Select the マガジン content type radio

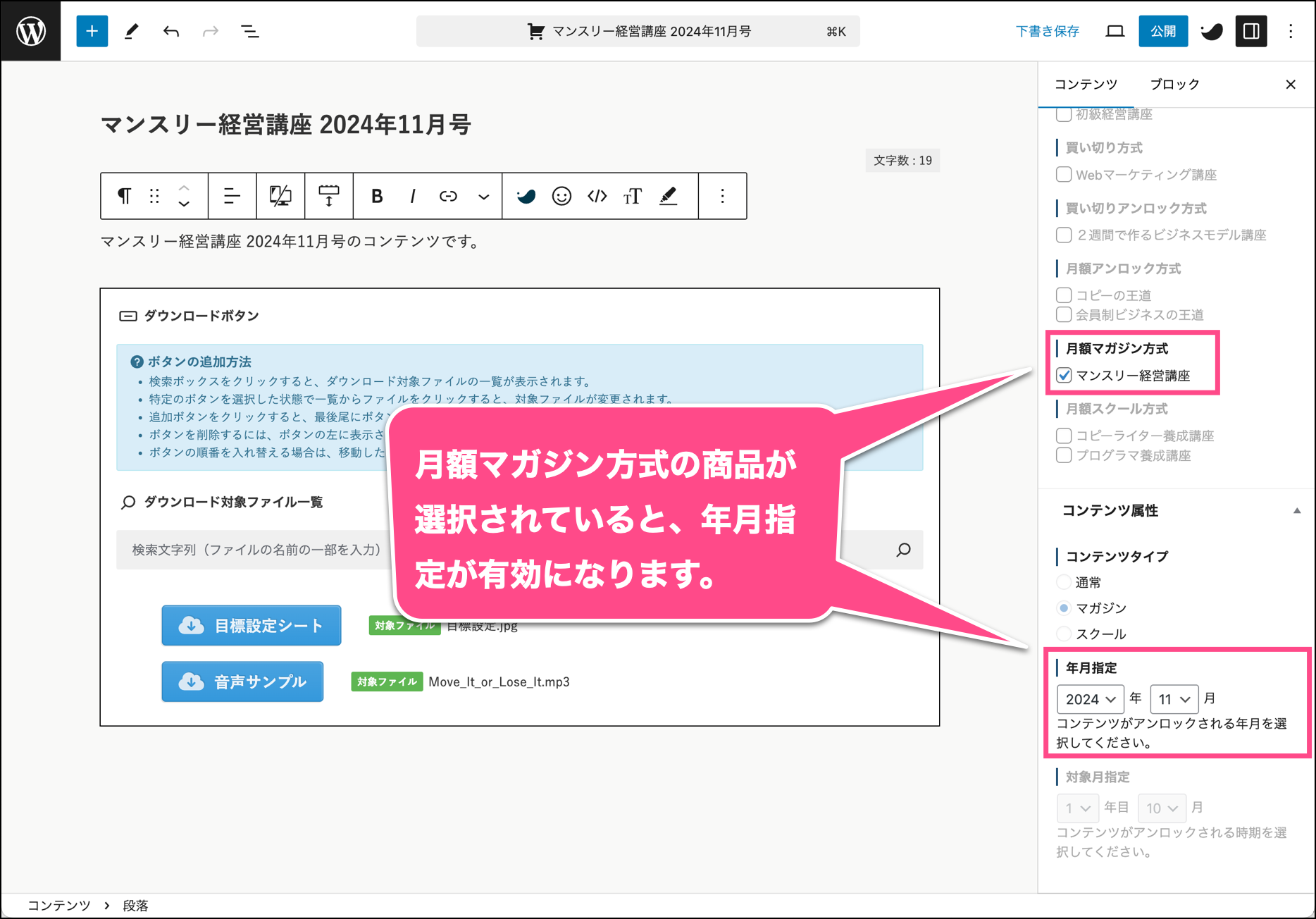(1064, 607)
